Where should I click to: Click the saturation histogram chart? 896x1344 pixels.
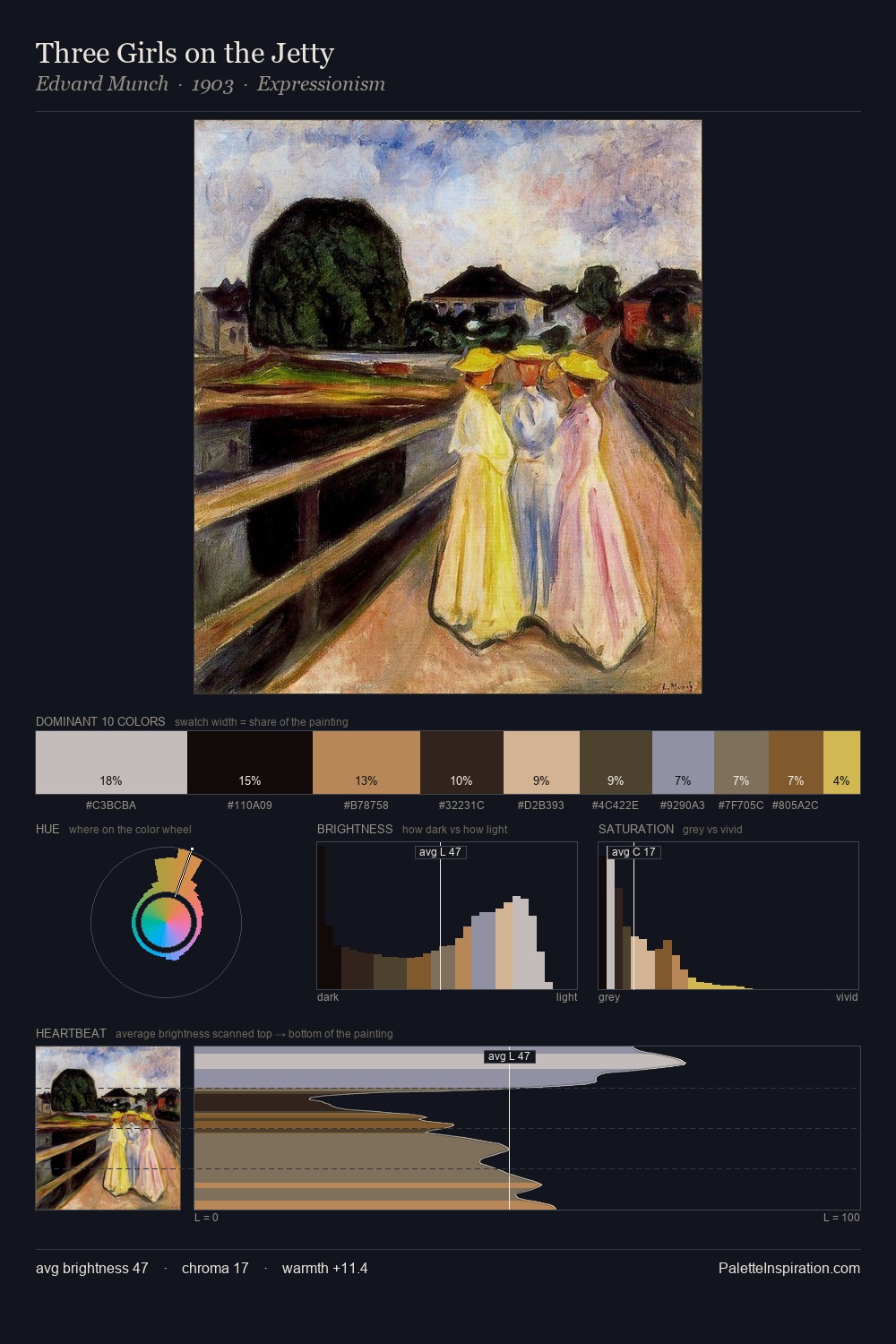coord(728,916)
